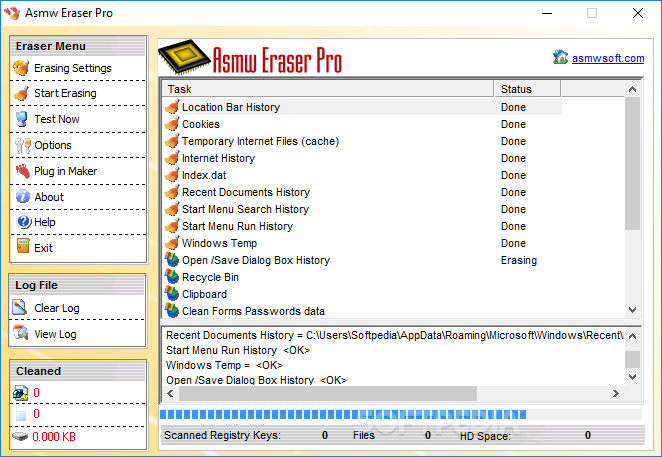Click the broom icon beside Internet History
Viewport: 662px width, 457px height.
[172, 158]
